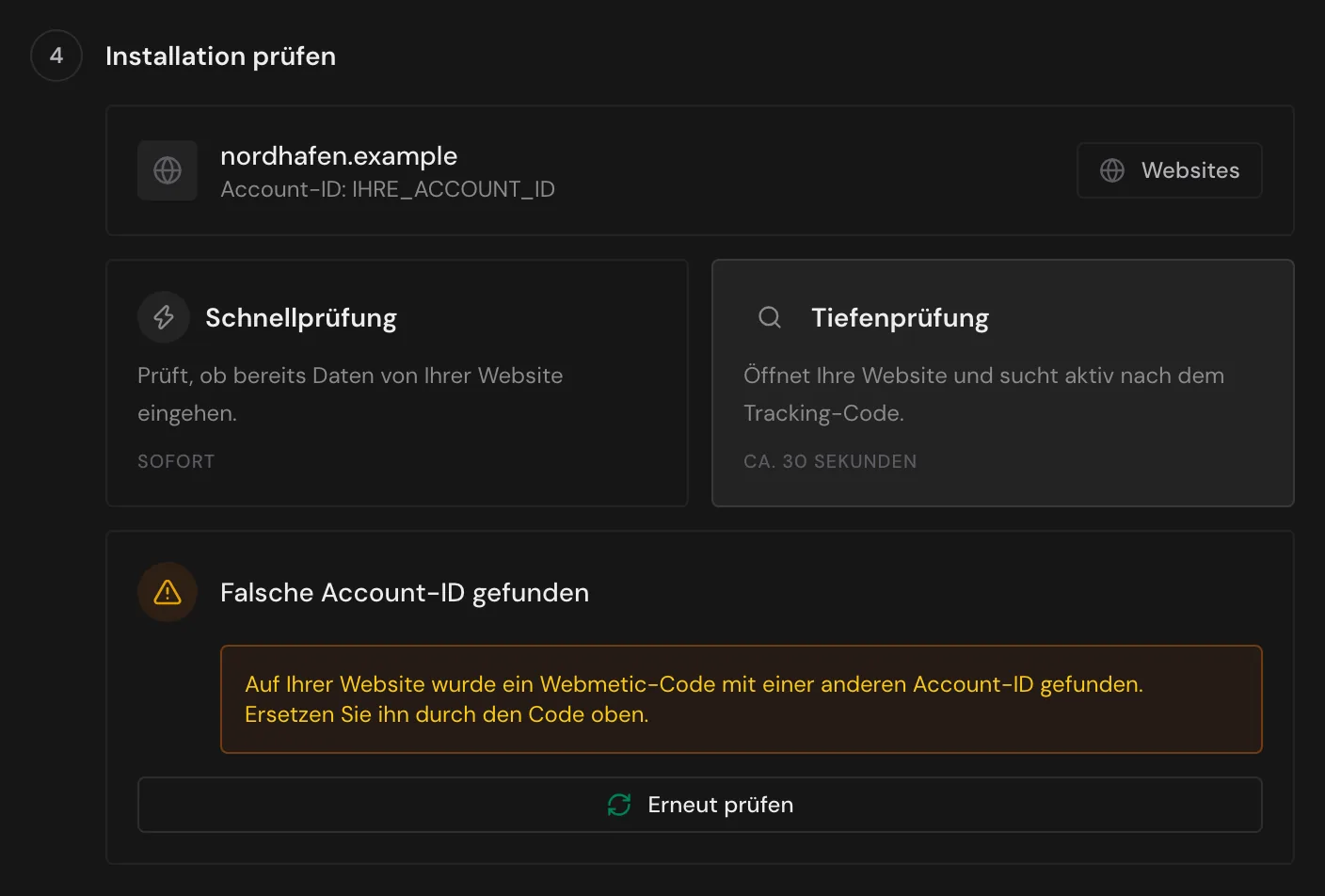
Task: Open the Websites button
Action: 1169,170
